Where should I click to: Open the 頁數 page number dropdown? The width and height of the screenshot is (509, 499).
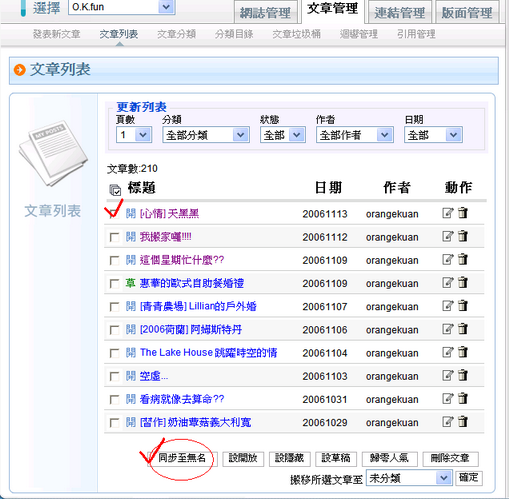click(134, 135)
